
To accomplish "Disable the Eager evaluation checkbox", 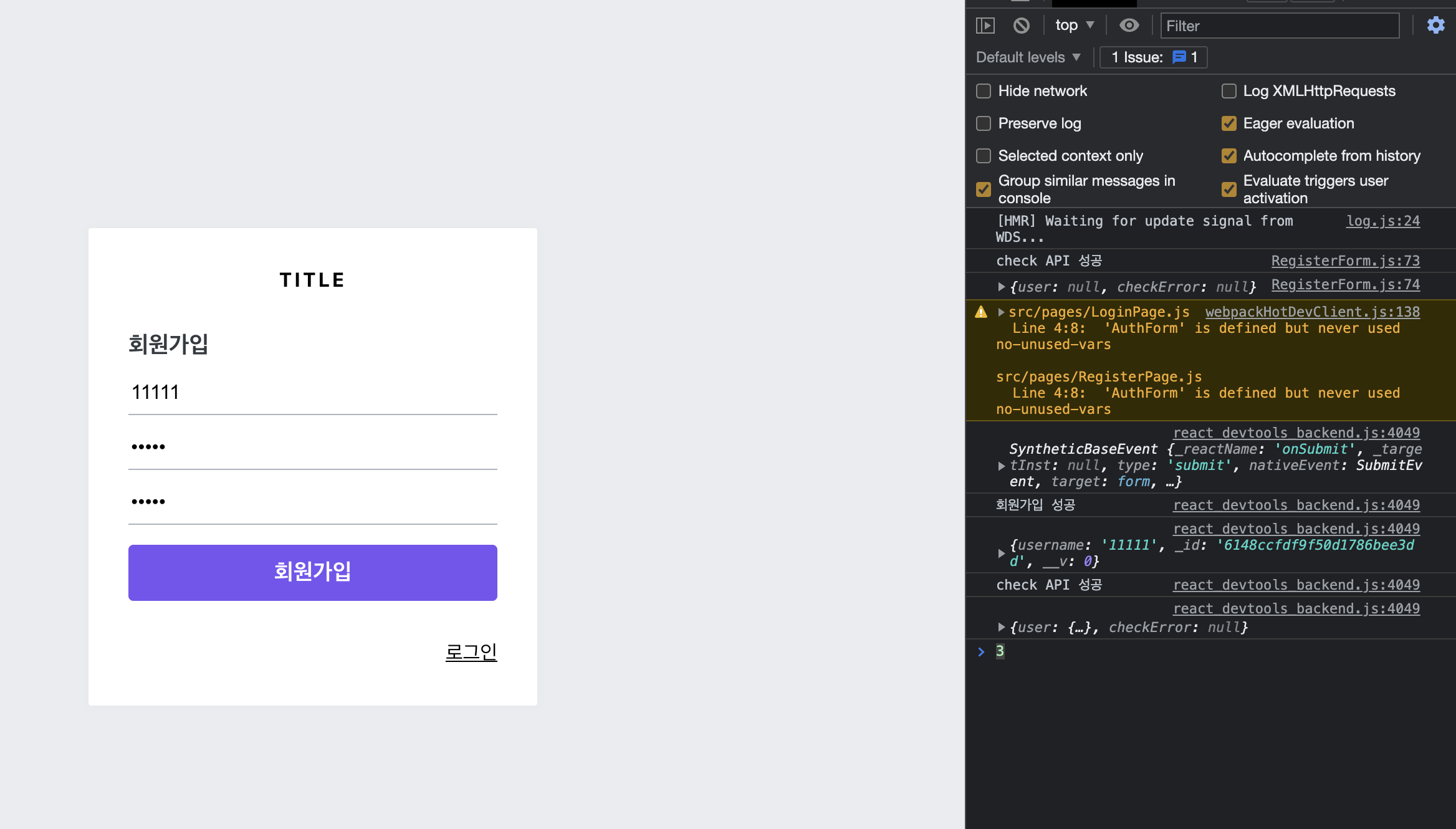I will coord(1228,123).
